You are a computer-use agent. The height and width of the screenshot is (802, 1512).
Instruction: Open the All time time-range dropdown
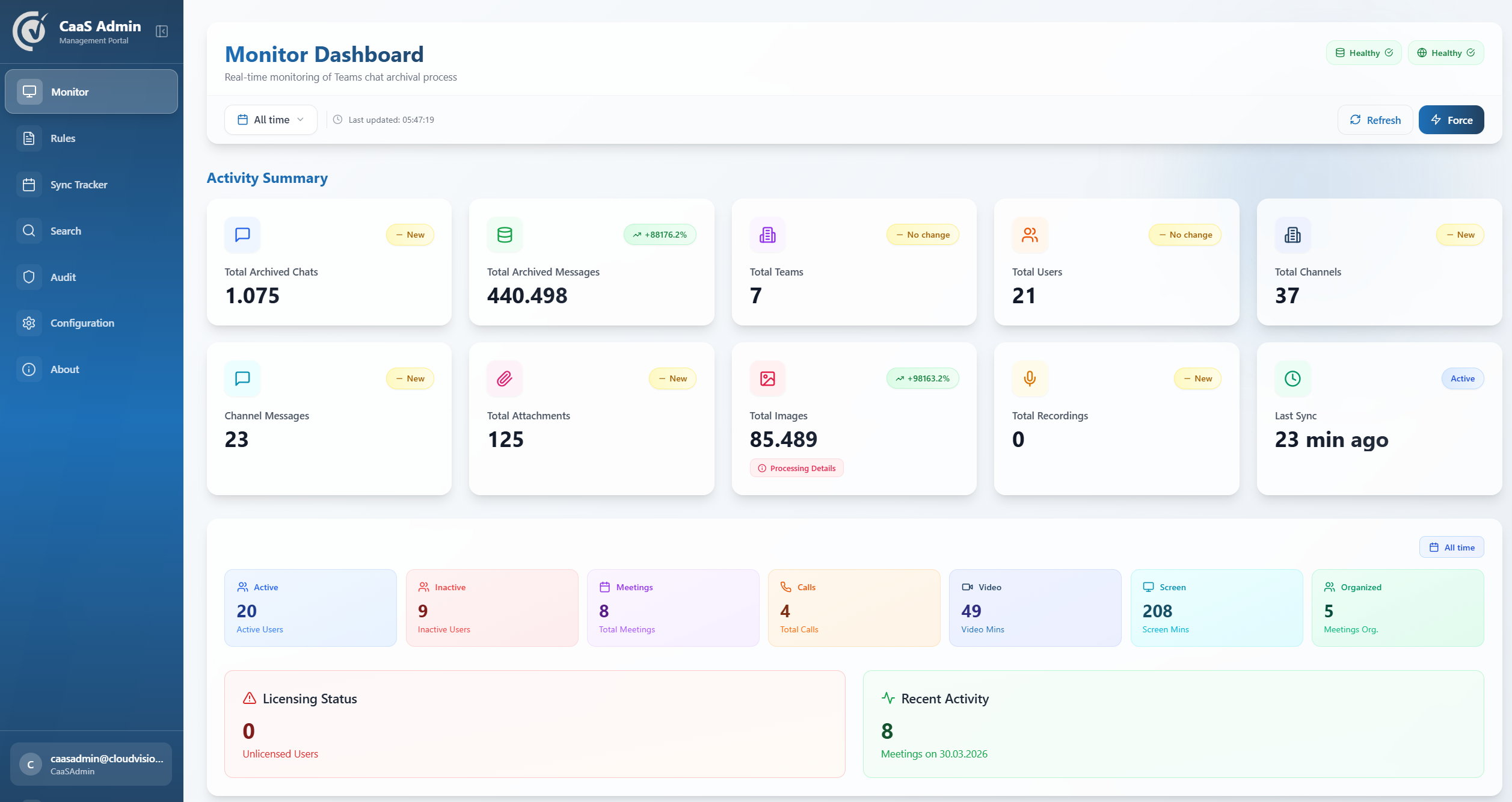click(x=271, y=119)
